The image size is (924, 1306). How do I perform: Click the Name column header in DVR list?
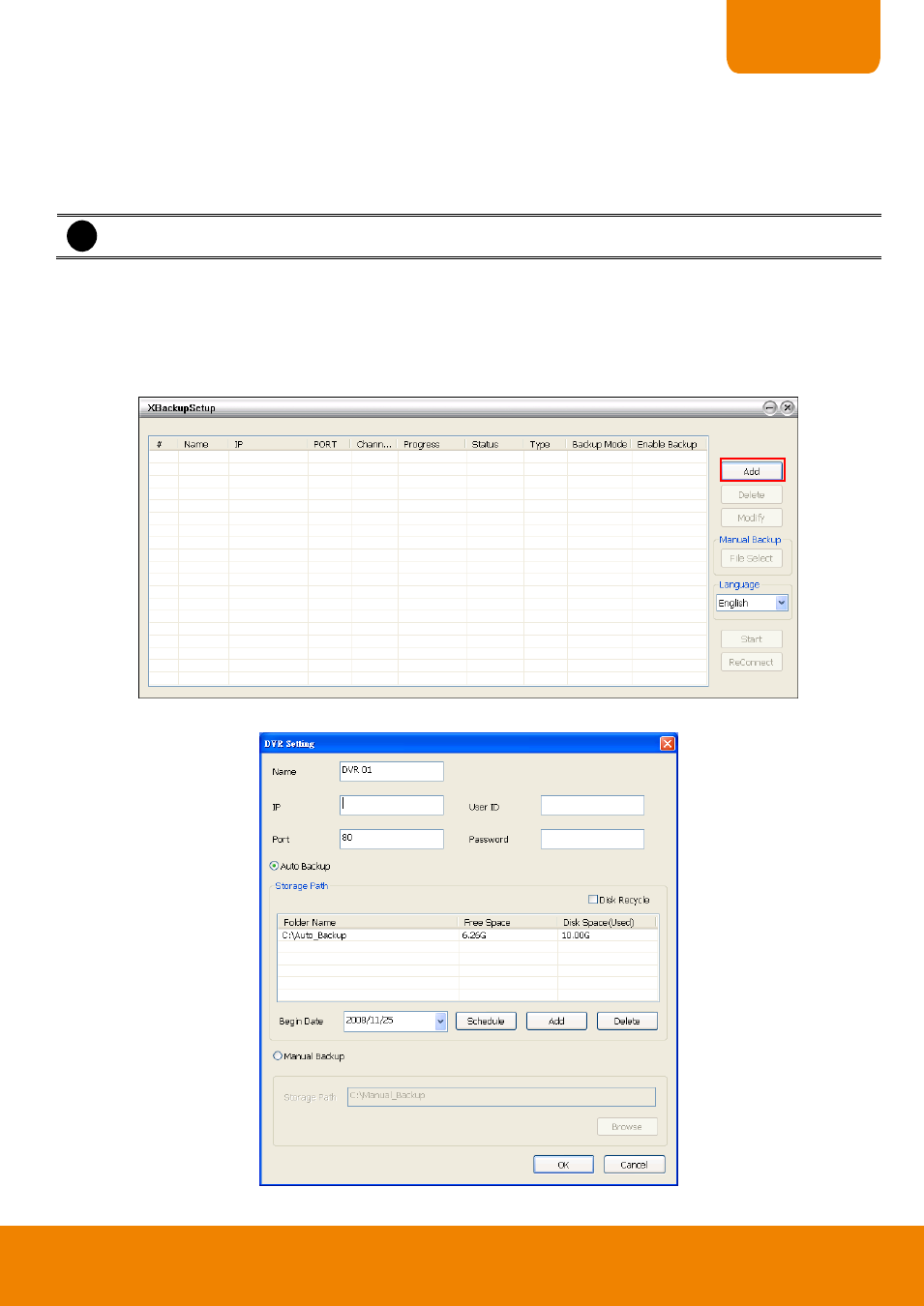(x=203, y=444)
